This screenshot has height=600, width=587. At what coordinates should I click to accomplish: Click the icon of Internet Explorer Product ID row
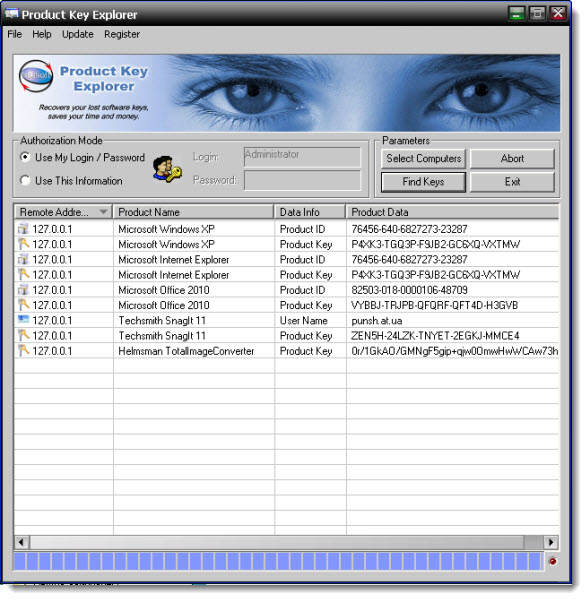[23, 259]
